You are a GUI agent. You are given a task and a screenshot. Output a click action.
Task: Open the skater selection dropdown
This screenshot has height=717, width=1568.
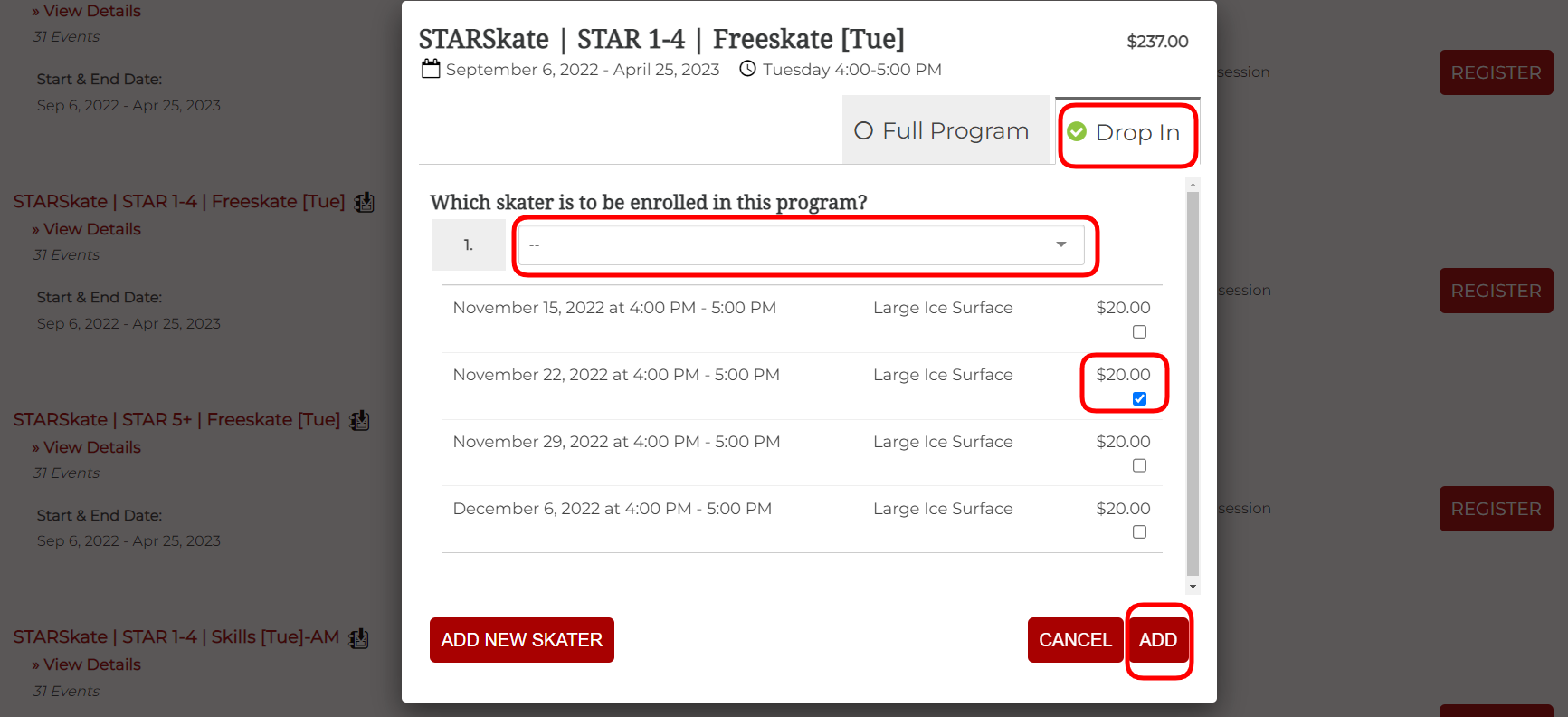[x=801, y=244]
